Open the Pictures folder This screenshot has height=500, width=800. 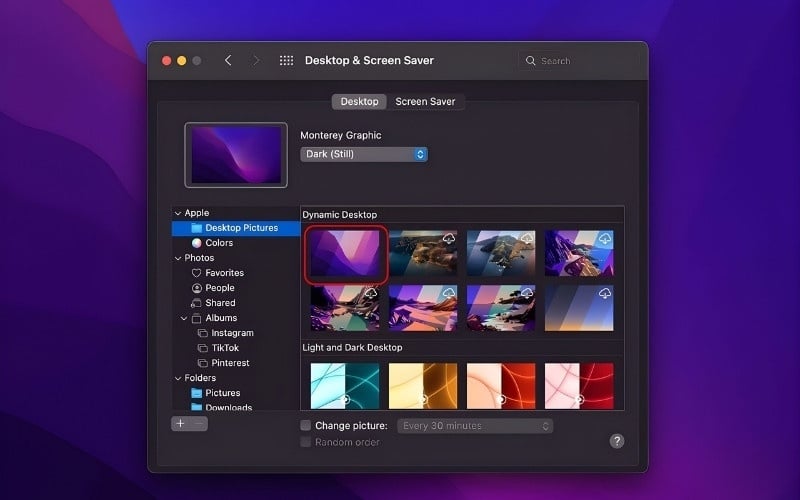(x=221, y=393)
